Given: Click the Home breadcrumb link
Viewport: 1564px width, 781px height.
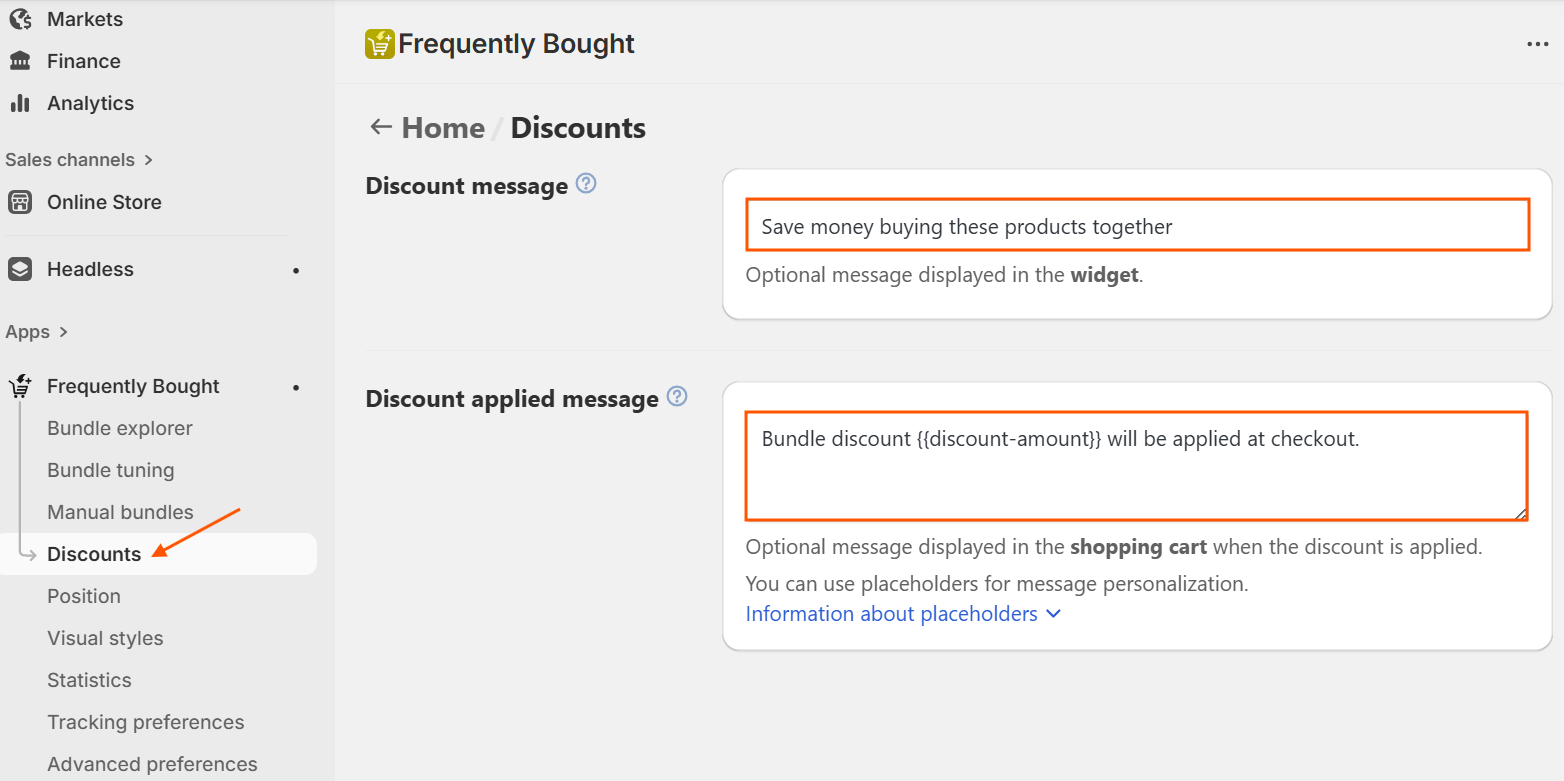Looking at the screenshot, I should click(x=443, y=128).
